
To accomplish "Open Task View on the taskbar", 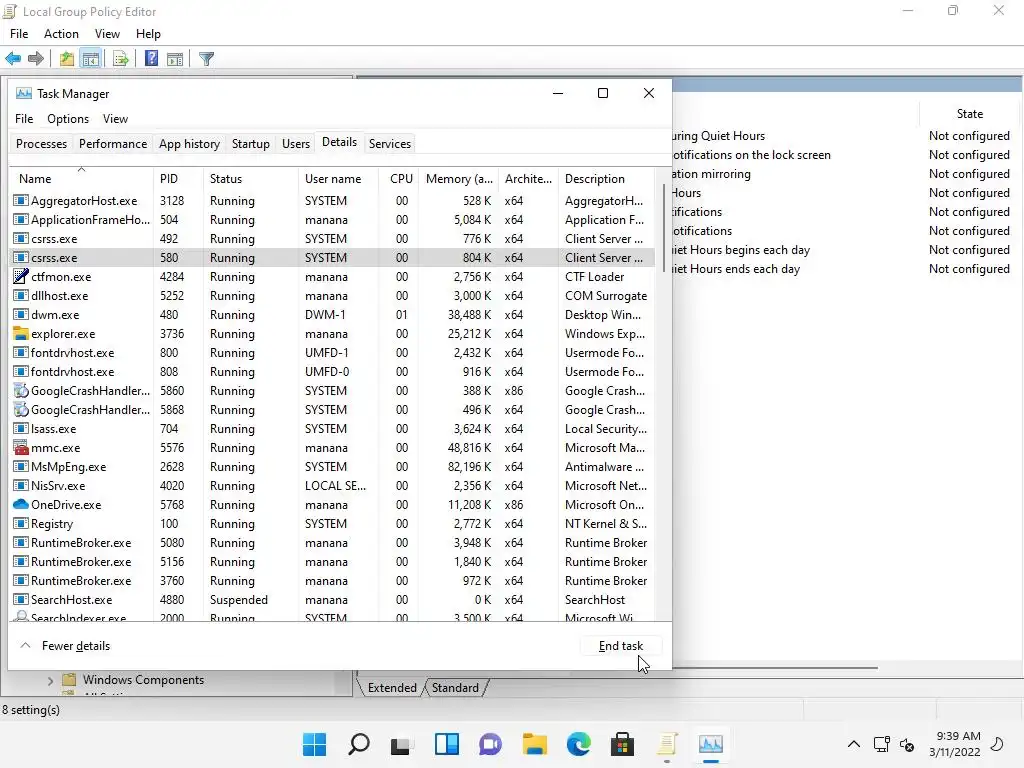I will 401,744.
